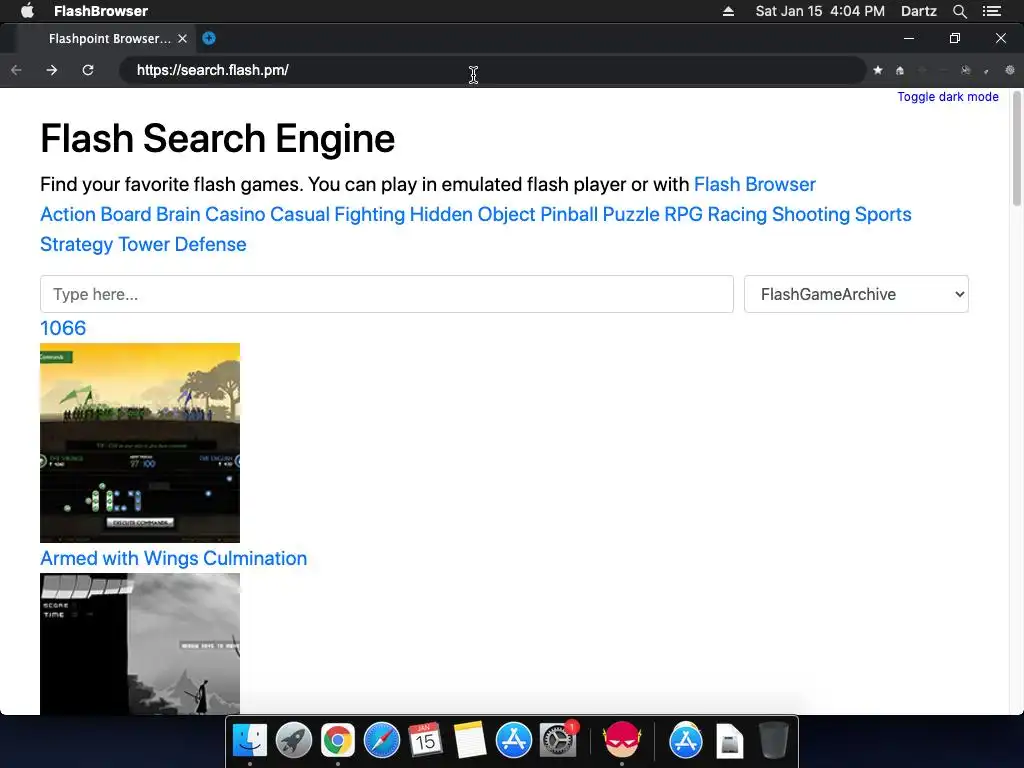This screenshot has height=768, width=1024.
Task: Click the bookmark star icon
Action: point(878,70)
